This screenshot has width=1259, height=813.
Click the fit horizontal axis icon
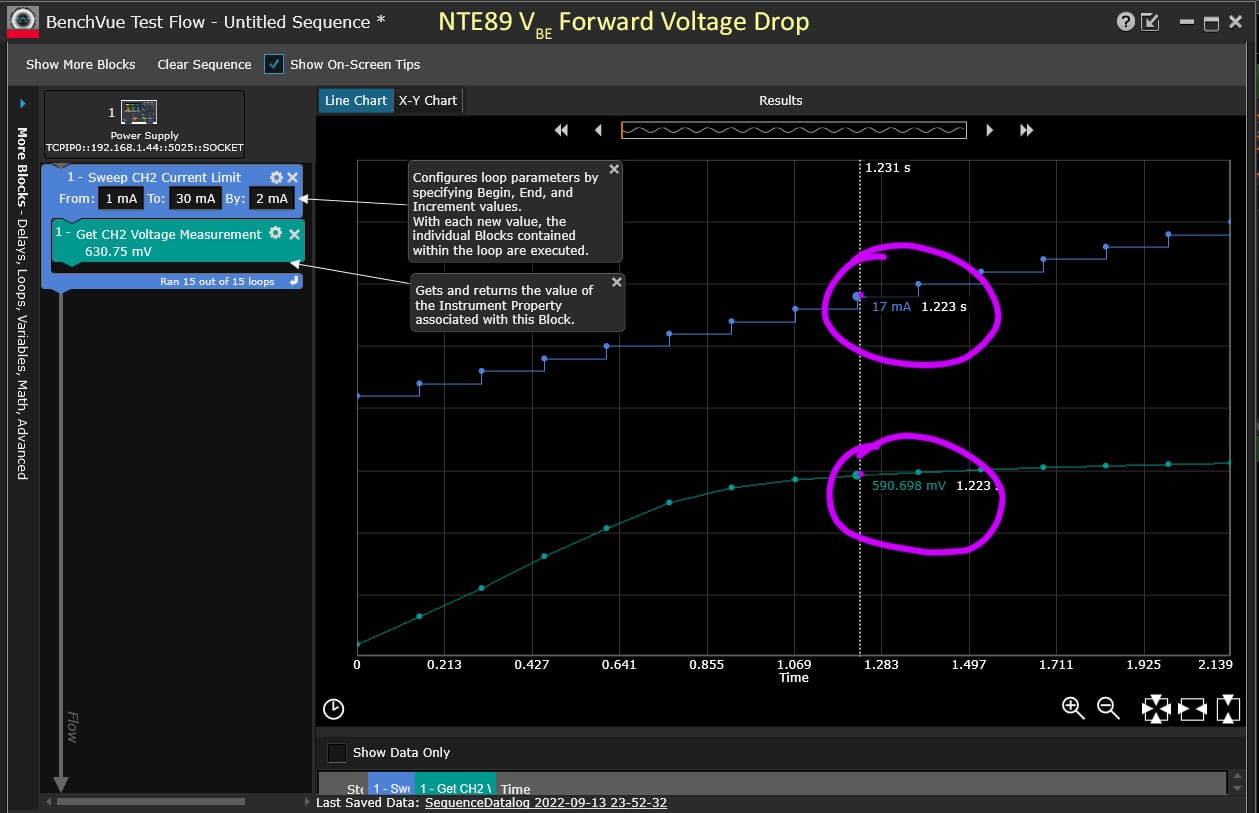click(1192, 709)
